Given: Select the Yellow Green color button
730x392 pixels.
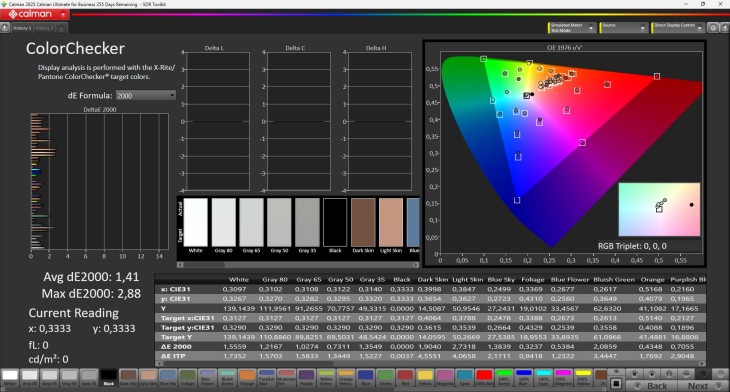Looking at the screenshot, I should [x=326, y=378].
